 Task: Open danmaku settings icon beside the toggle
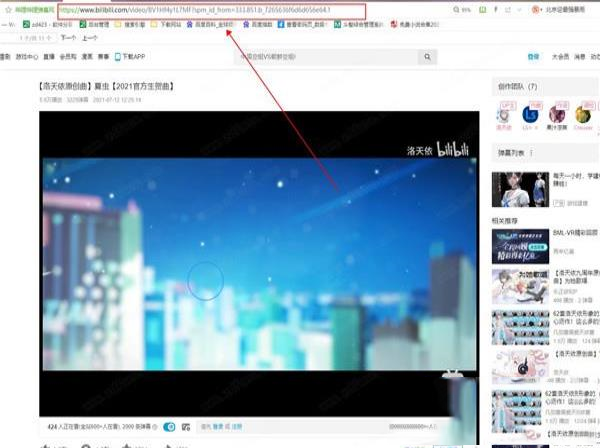(x=187, y=427)
